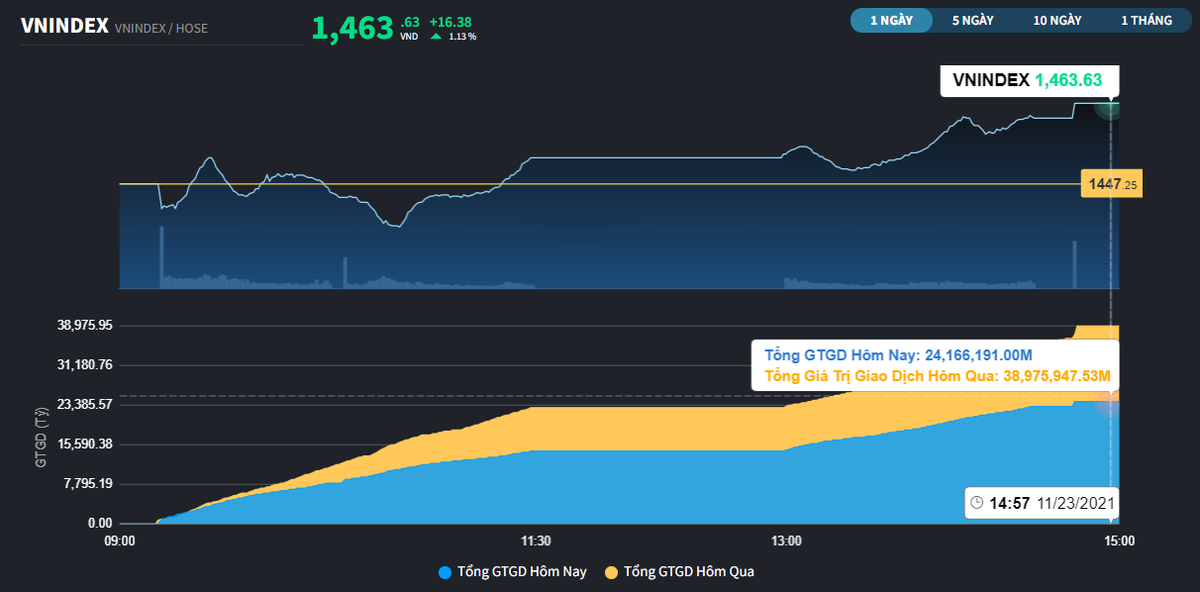Click the VNINDEX / HOSE subtitle

point(161,28)
